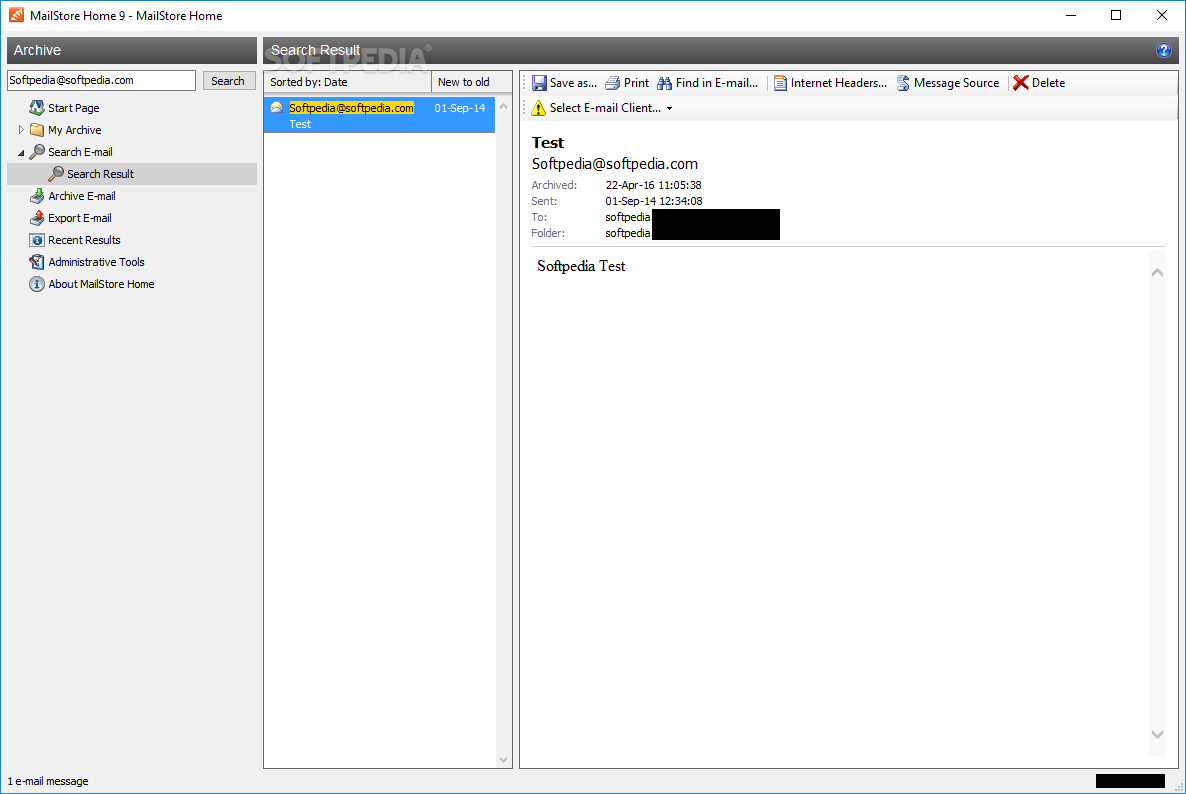Select Search E-mail label in tree
This screenshot has height=794, width=1186.
pyautogui.click(x=80, y=152)
